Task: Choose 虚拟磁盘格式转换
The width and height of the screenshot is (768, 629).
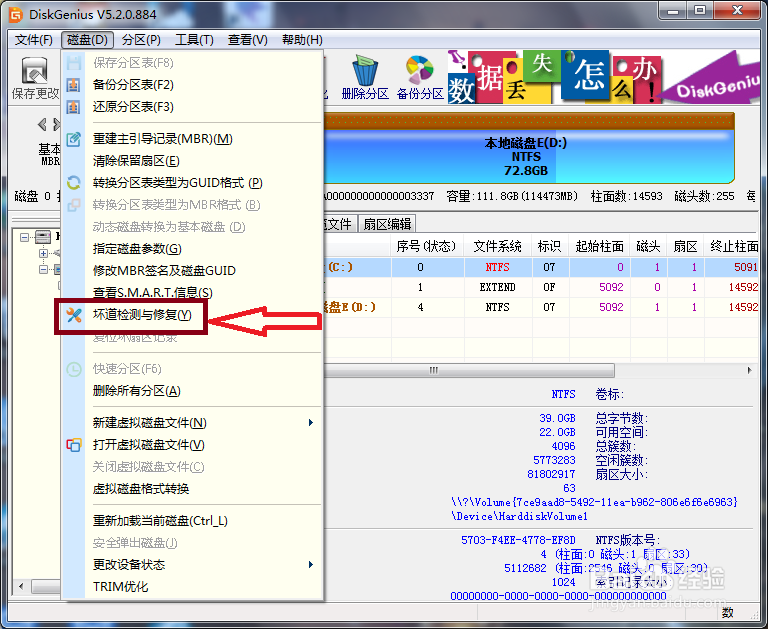Action: [141, 489]
